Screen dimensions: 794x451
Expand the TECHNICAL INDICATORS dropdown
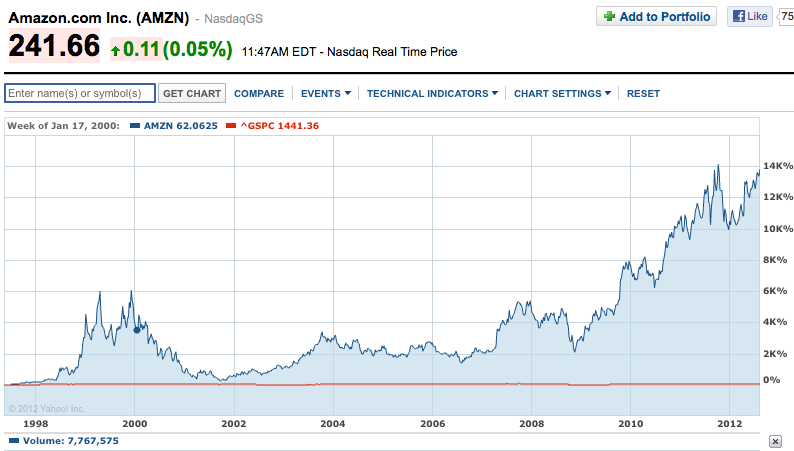[x=432, y=94]
